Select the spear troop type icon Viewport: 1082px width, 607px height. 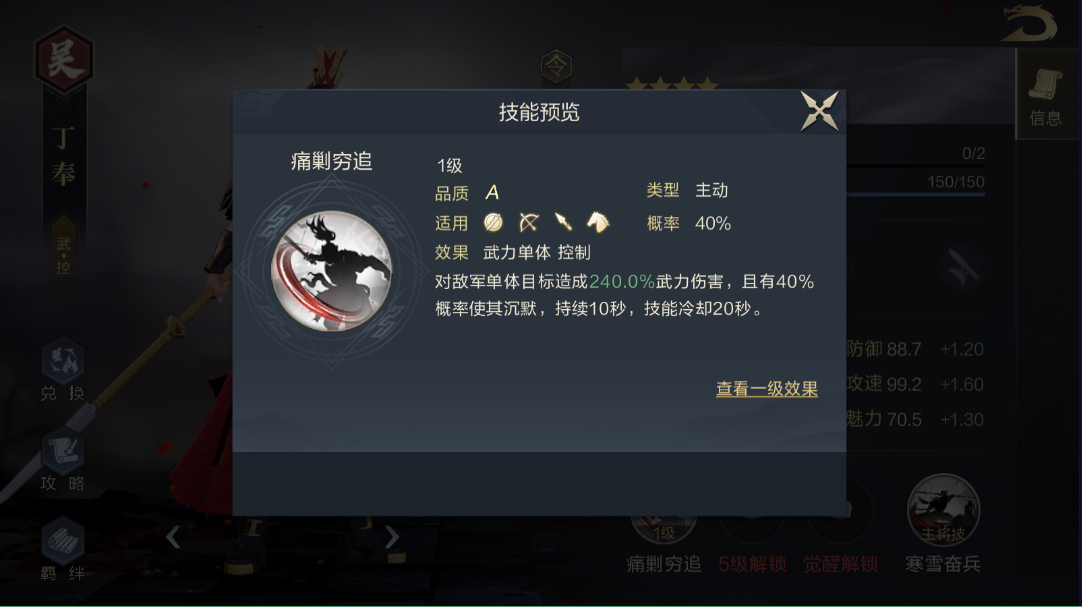[x=563, y=222]
